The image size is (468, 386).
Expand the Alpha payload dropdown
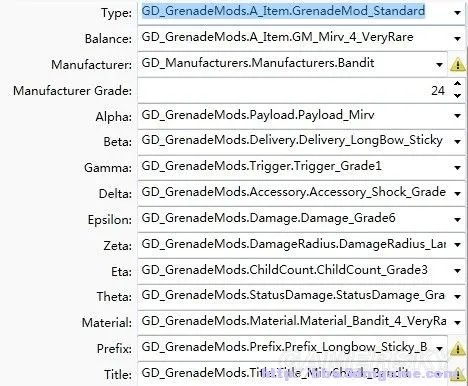458,116
